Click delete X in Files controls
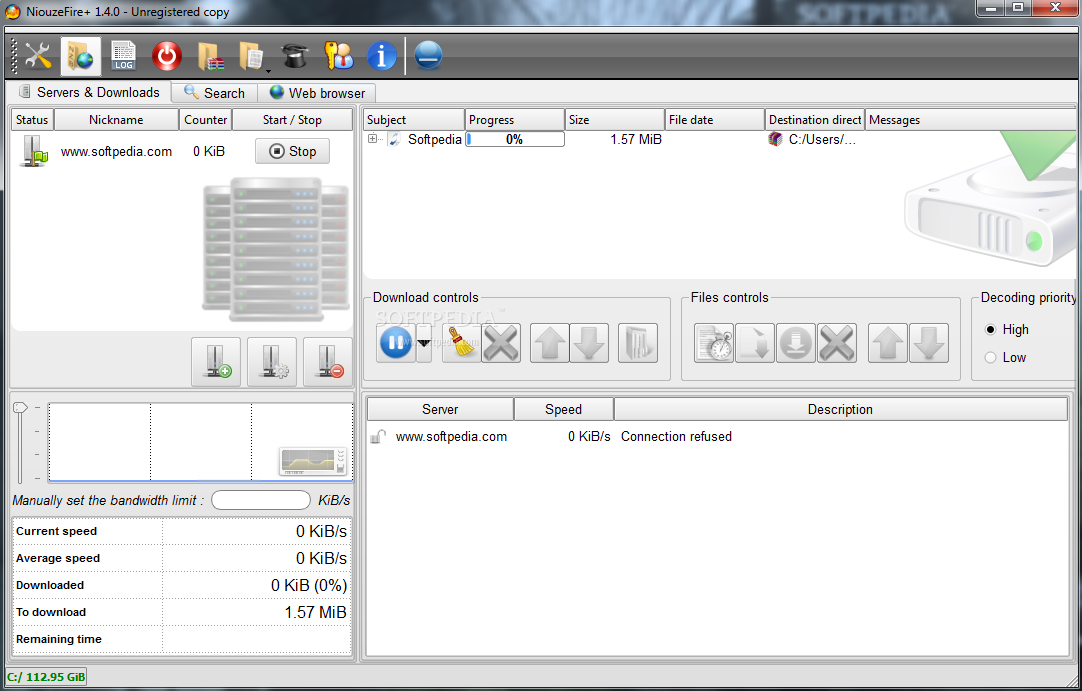This screenshot has height=691, width=1082. click(837, 342)
